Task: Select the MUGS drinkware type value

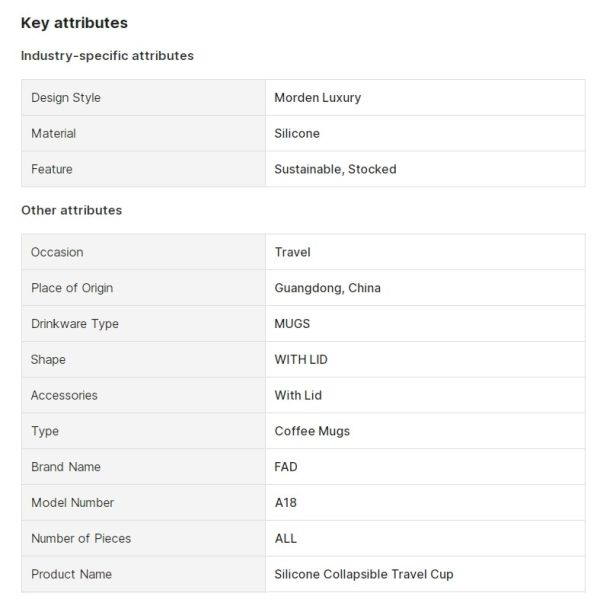Action: point(292,324)
